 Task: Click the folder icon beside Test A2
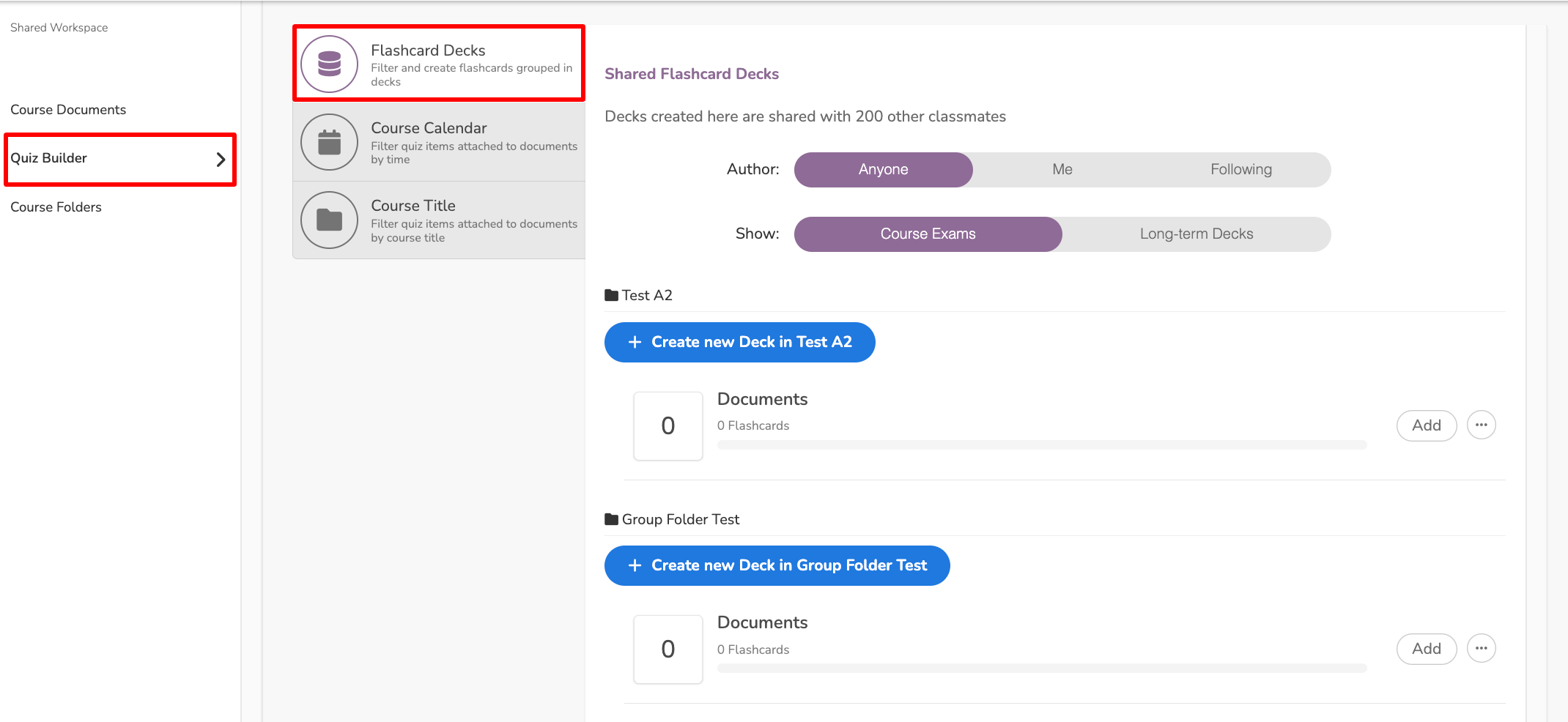tap(611, 295)
